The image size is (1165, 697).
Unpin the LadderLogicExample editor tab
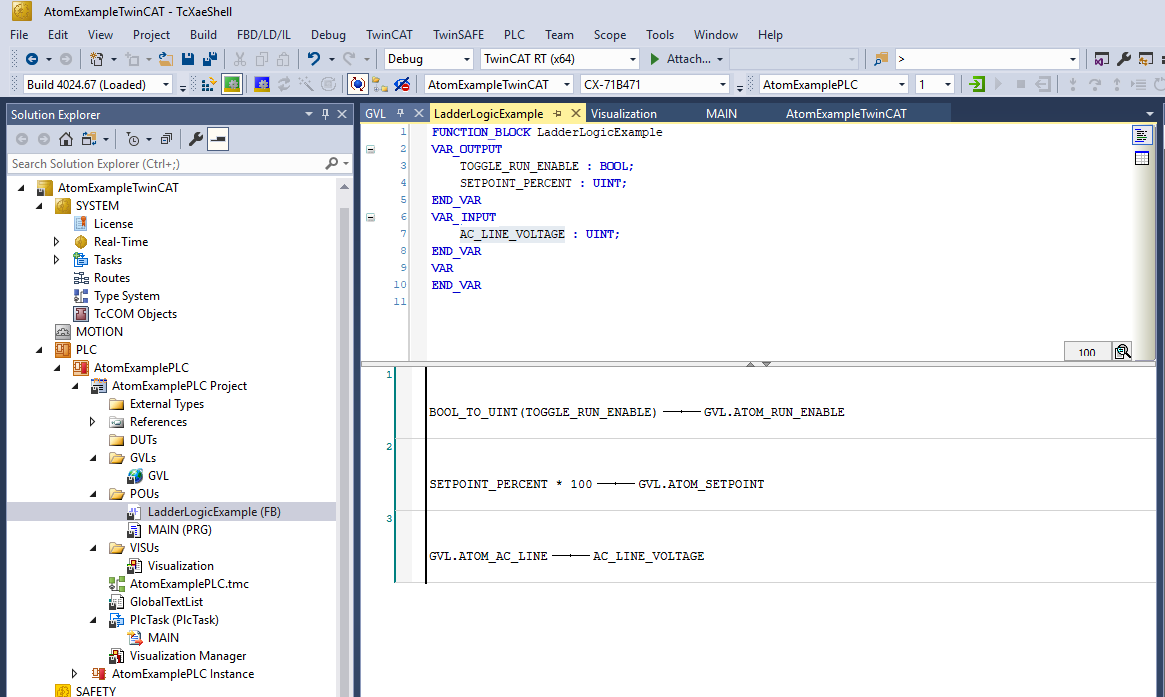(556, 113)
